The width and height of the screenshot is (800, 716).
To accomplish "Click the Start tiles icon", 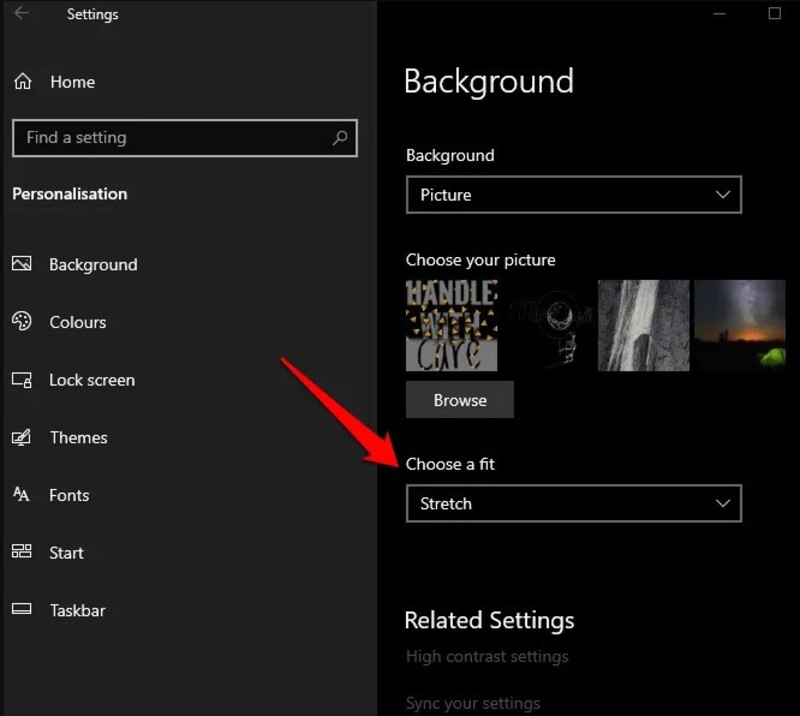I will coord(21,552).
